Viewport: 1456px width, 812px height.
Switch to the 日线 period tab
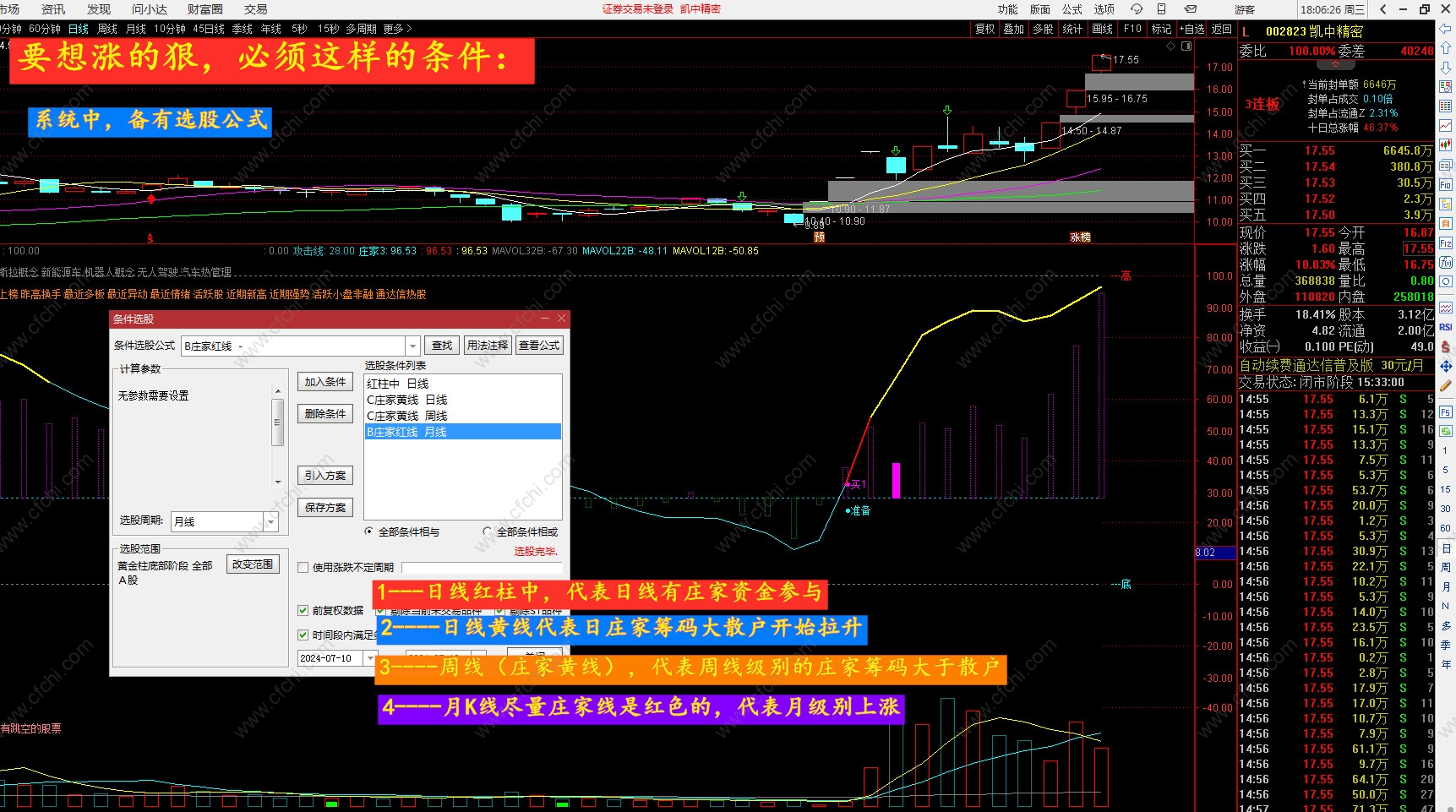79,29
